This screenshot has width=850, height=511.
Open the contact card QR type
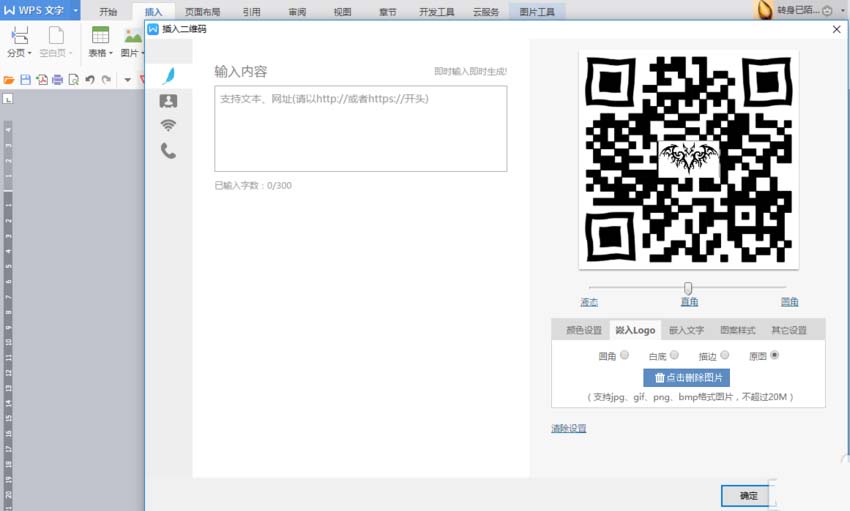(169, 101)
